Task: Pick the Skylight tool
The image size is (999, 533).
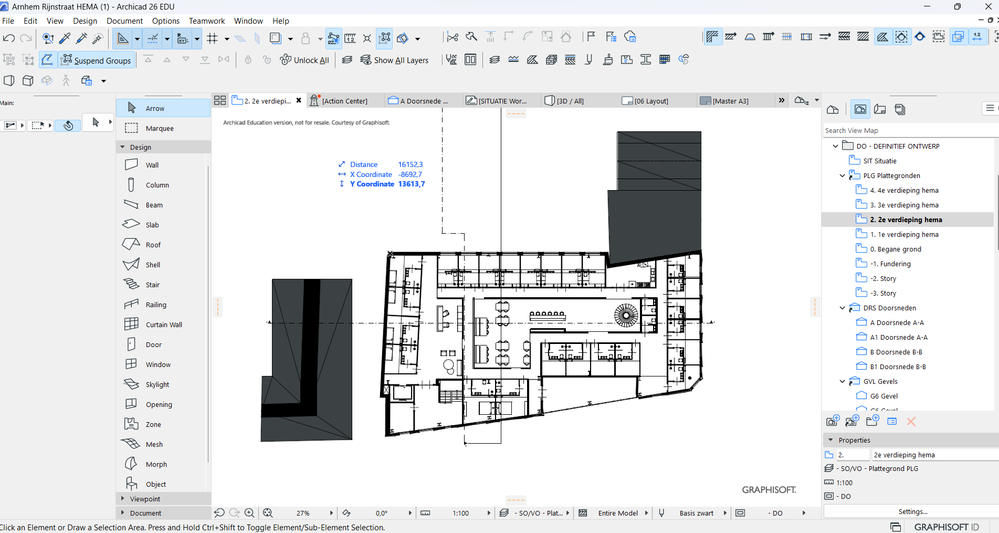Action: 158,385
